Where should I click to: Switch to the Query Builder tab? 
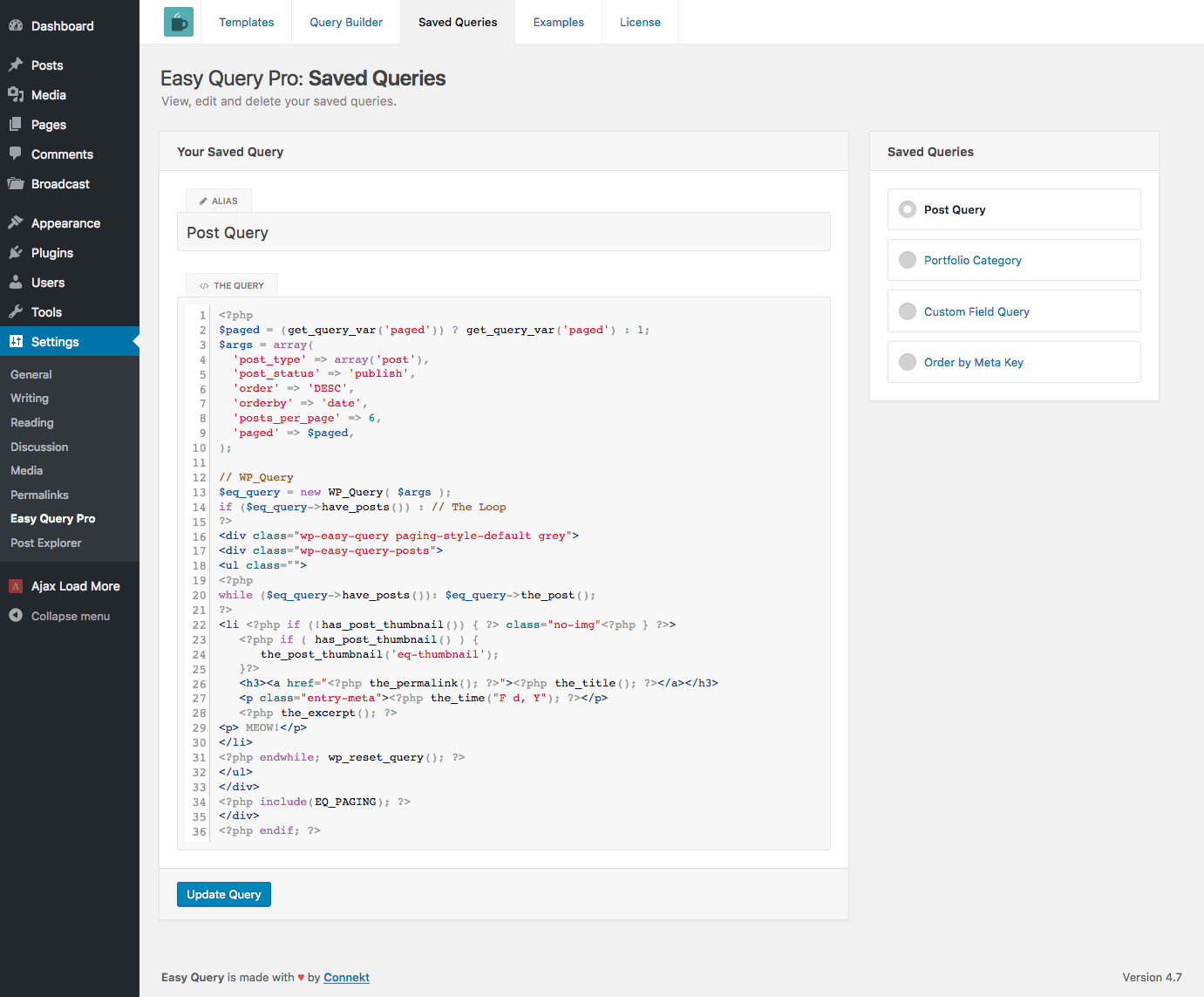point(346,22)
